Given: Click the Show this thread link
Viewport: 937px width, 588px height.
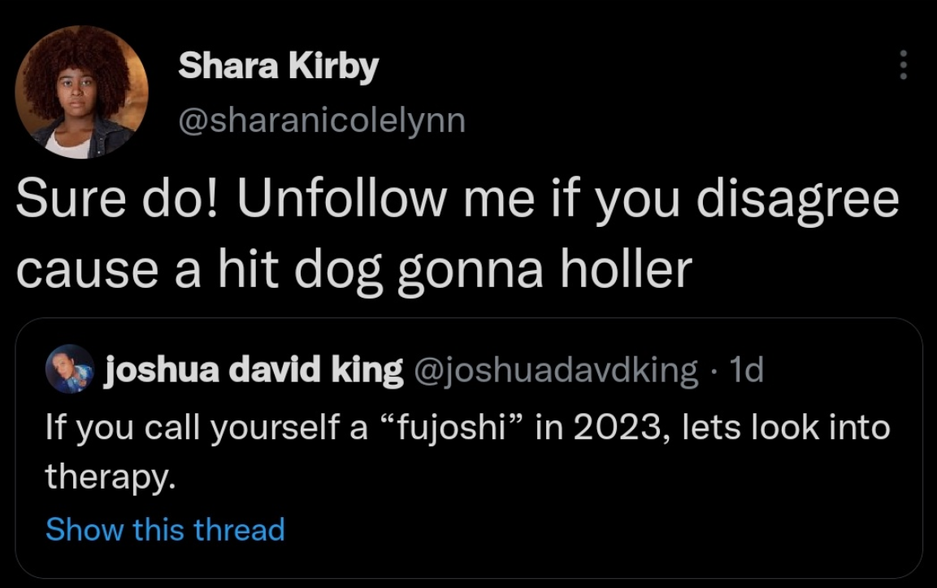Looking at the screenshot, I should coord(165,529).
